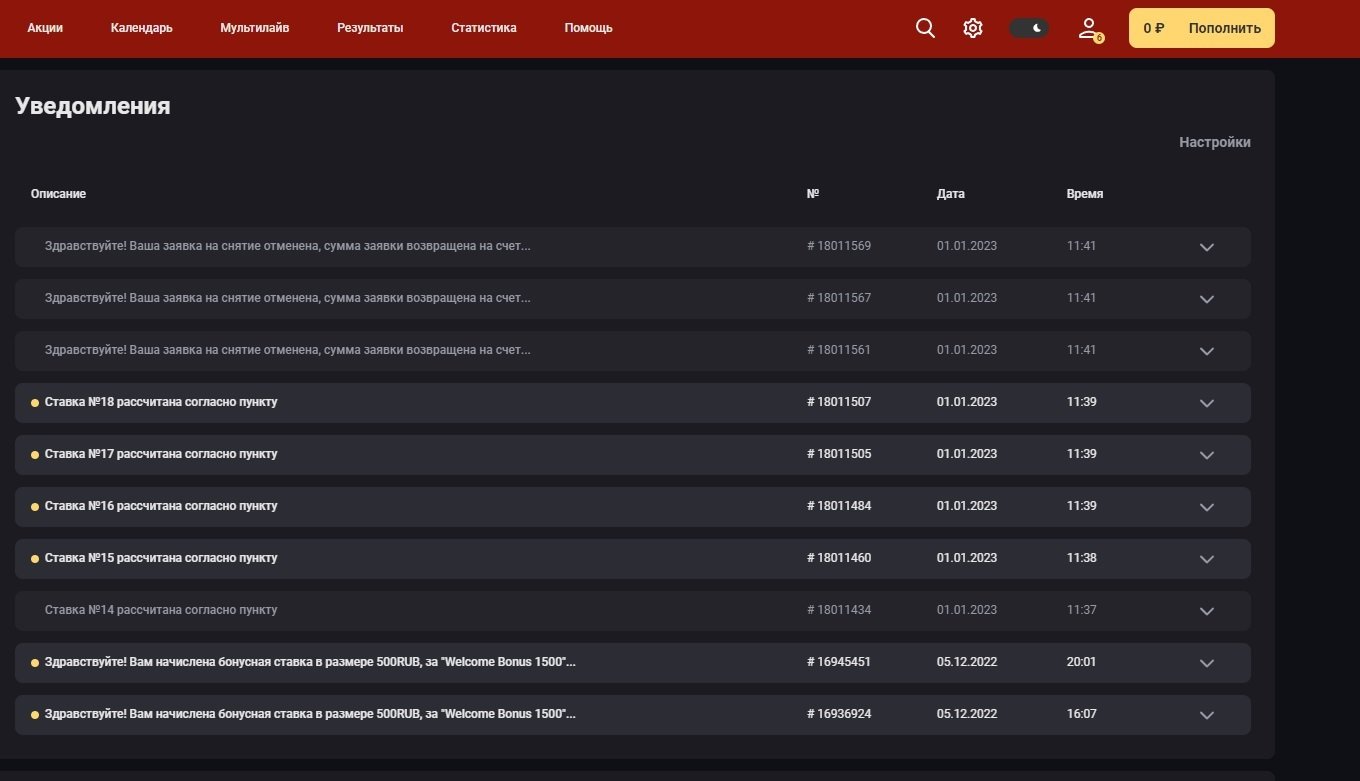Click the 0 ₽ balance display
The width and height of the screenshot is (1360, 781).
click(x=1153, y=28)
